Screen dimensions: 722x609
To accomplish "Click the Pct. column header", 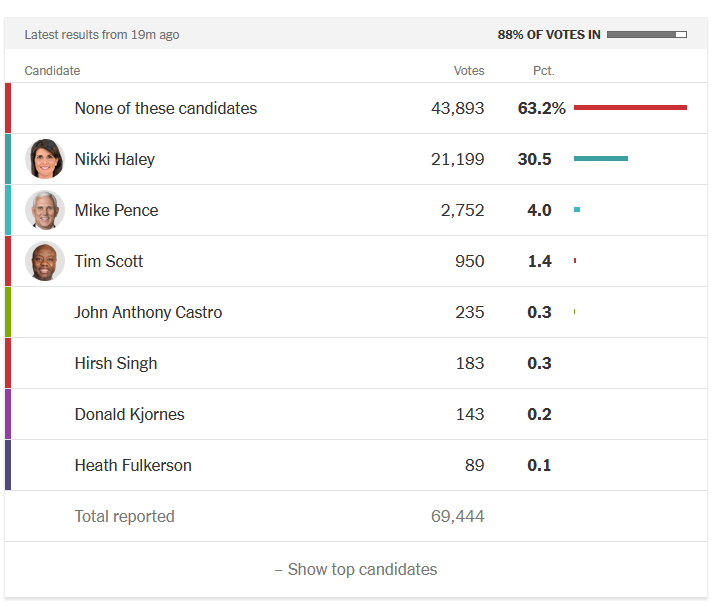I will (543, 71).
